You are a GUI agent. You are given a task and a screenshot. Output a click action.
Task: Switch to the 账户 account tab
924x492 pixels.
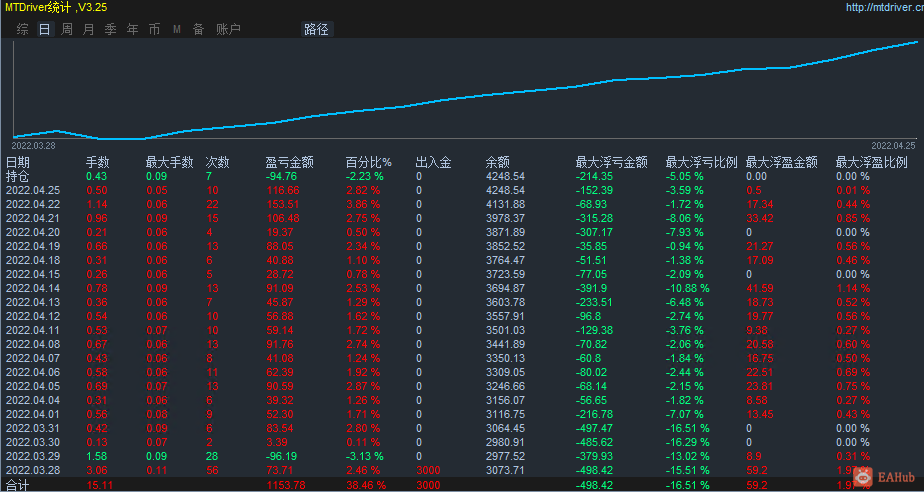pos(228,29)
